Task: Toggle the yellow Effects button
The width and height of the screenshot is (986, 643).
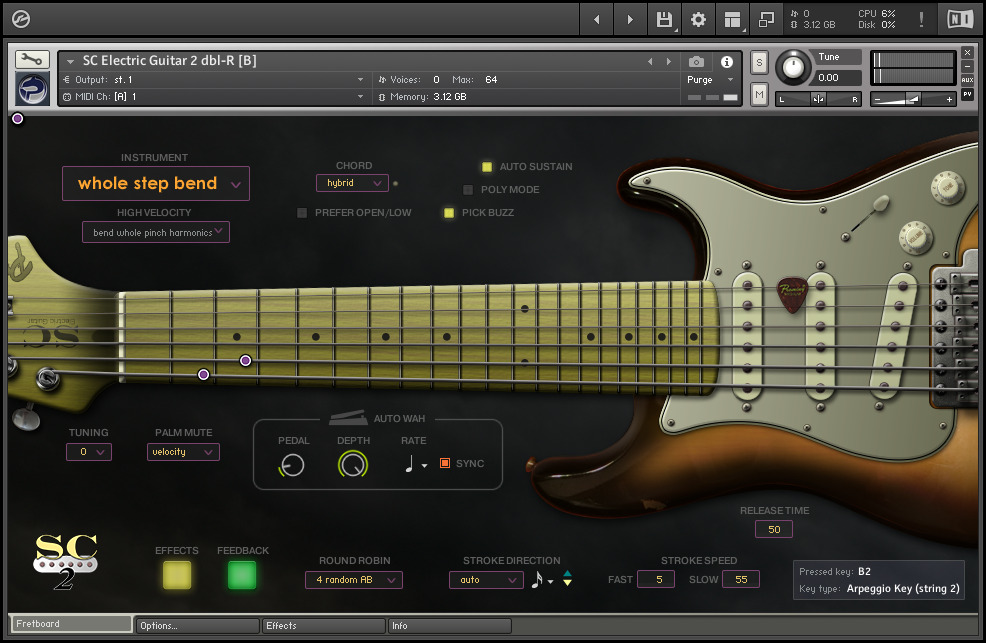Action: pos(177,574)
